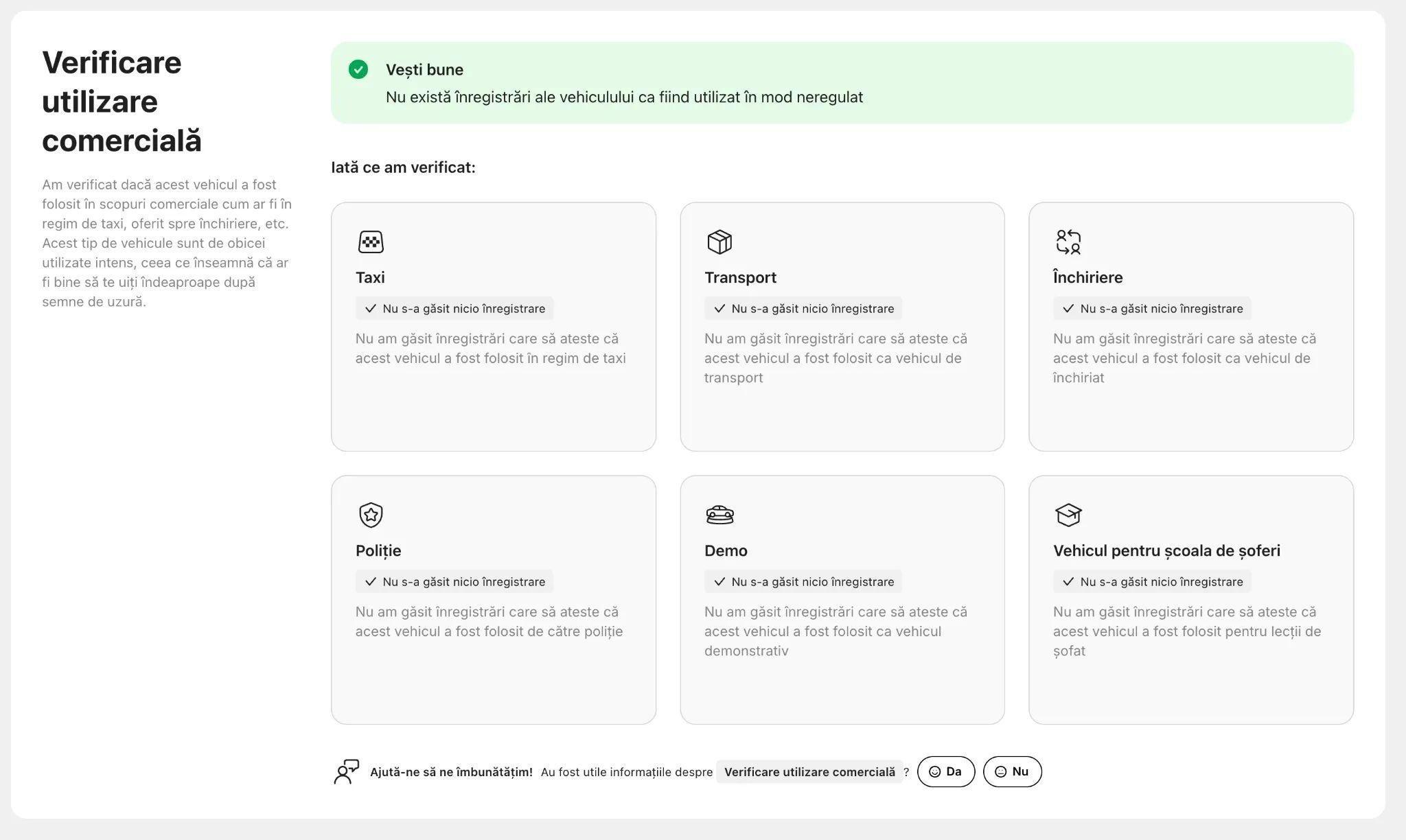Click Închiriere's 'Nu s-a găsit nicio înregistrare' badge

pos(1152,309)
